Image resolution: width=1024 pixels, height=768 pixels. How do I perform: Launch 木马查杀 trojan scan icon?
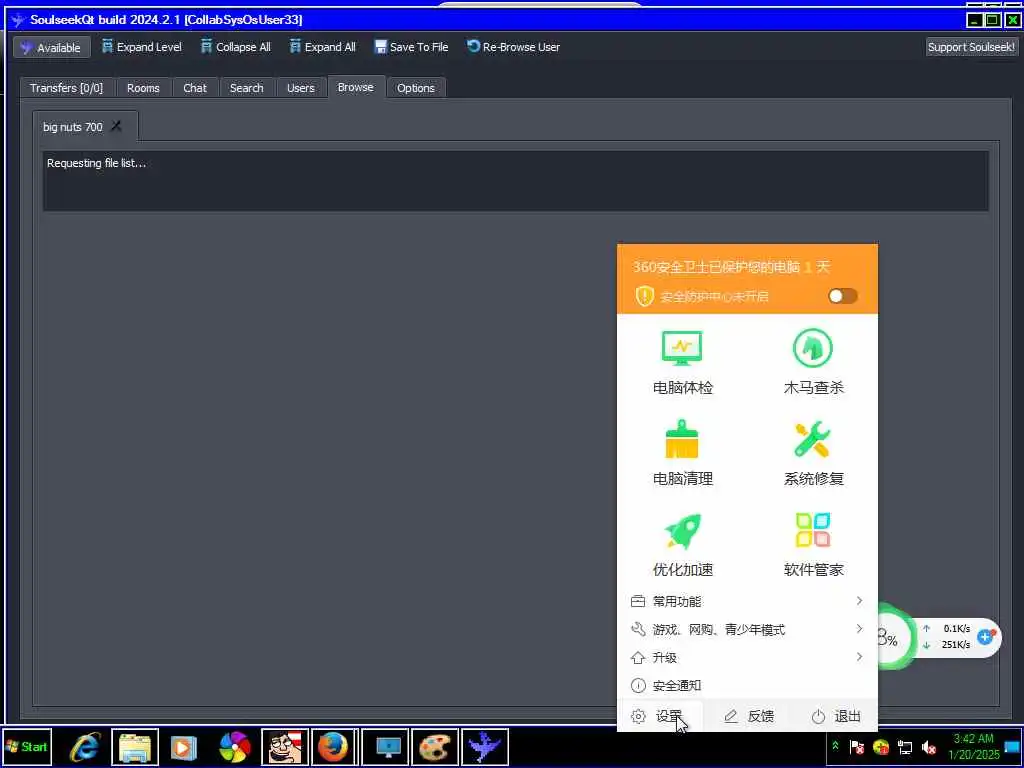pyautogui.click(x=813, y=363)
